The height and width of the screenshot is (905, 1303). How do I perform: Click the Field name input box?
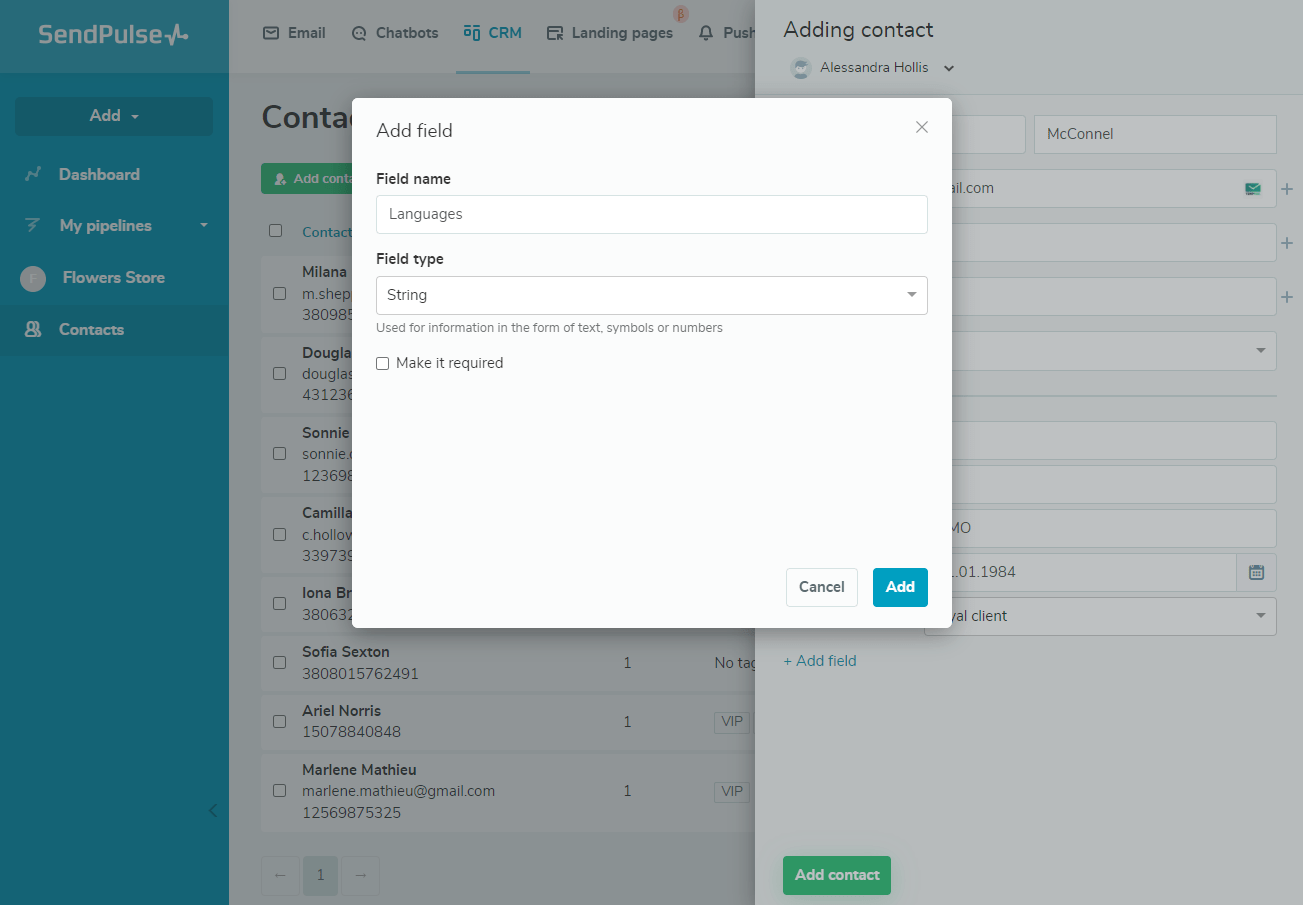(651, 214)
